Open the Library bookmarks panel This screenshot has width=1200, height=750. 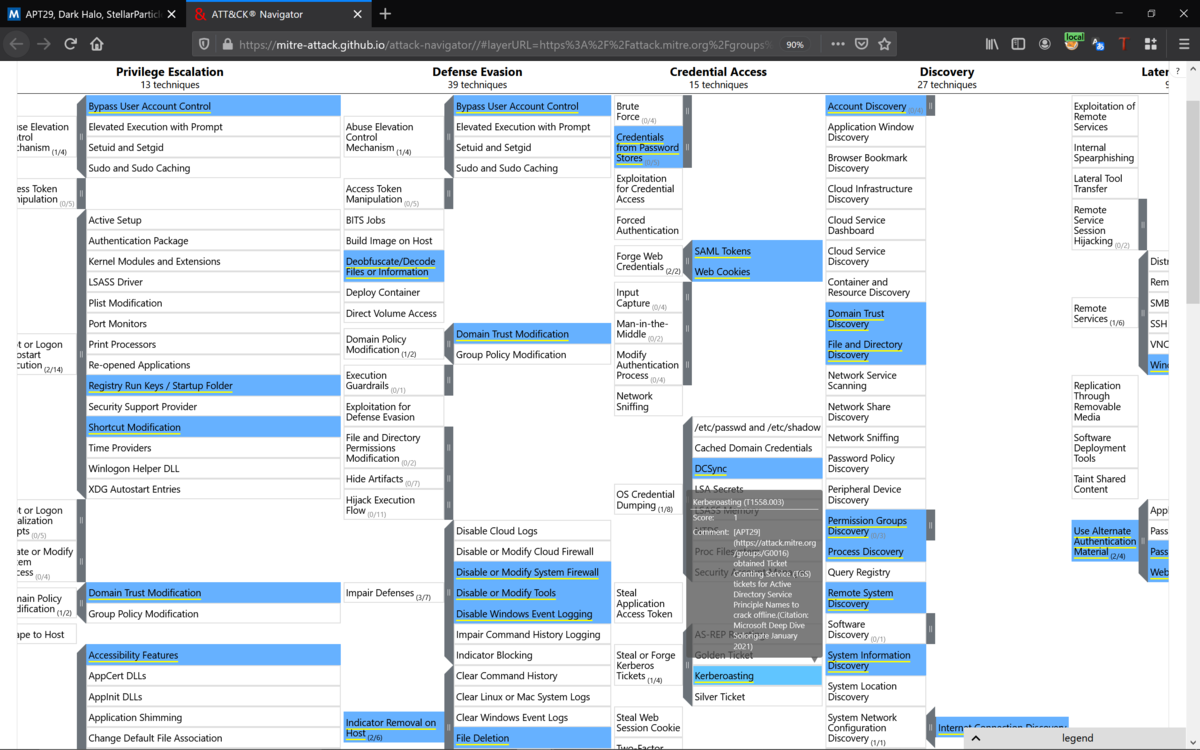[992, 44]
